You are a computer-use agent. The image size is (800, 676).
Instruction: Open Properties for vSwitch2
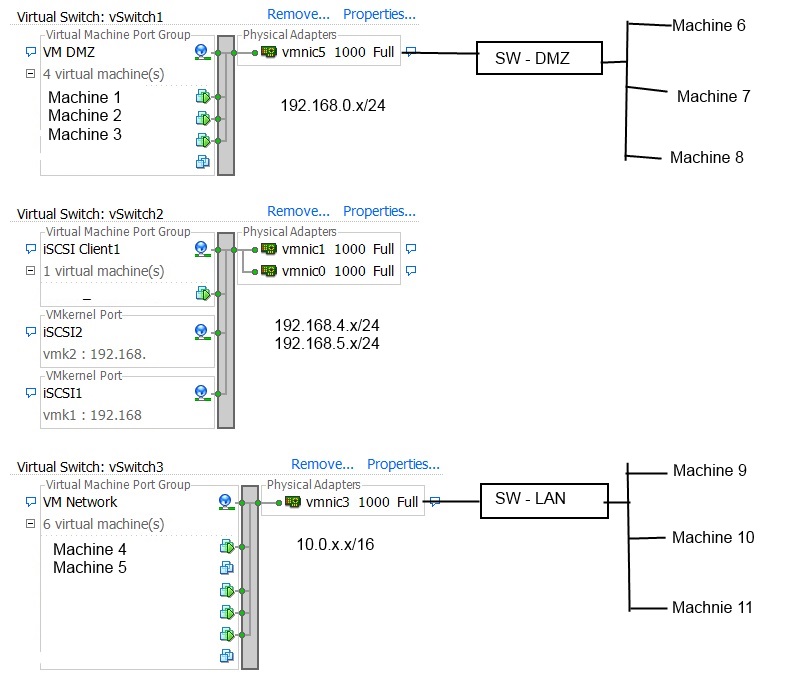(x=379, y=210)
